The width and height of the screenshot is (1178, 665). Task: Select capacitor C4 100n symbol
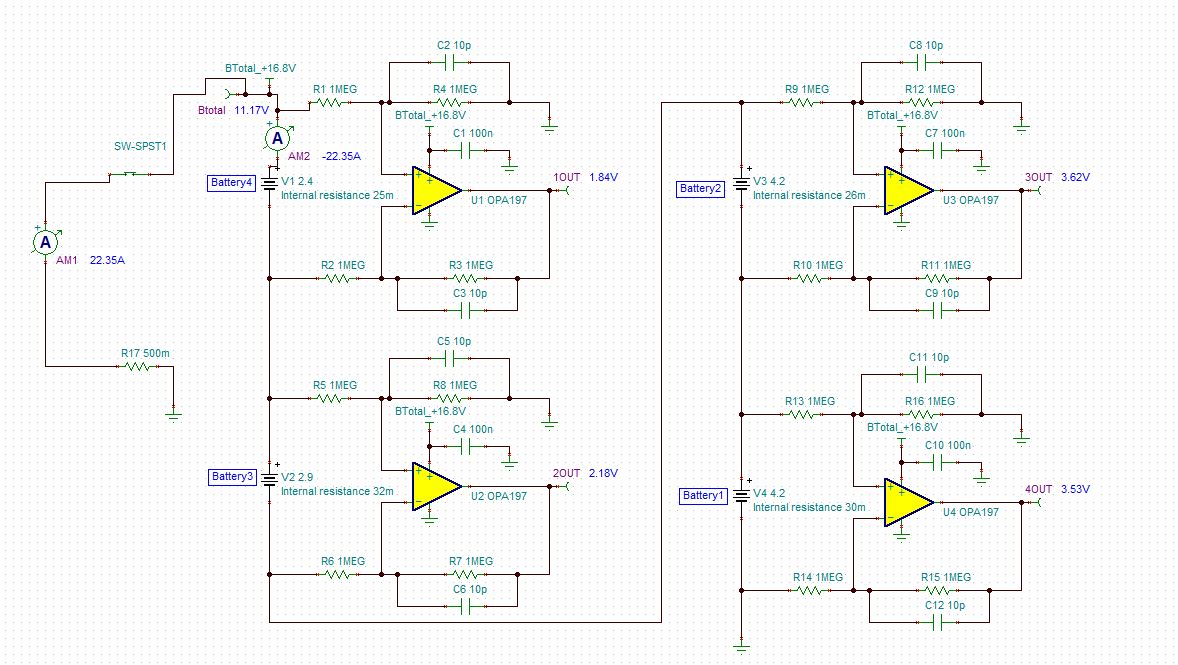(x=466, y=447)
